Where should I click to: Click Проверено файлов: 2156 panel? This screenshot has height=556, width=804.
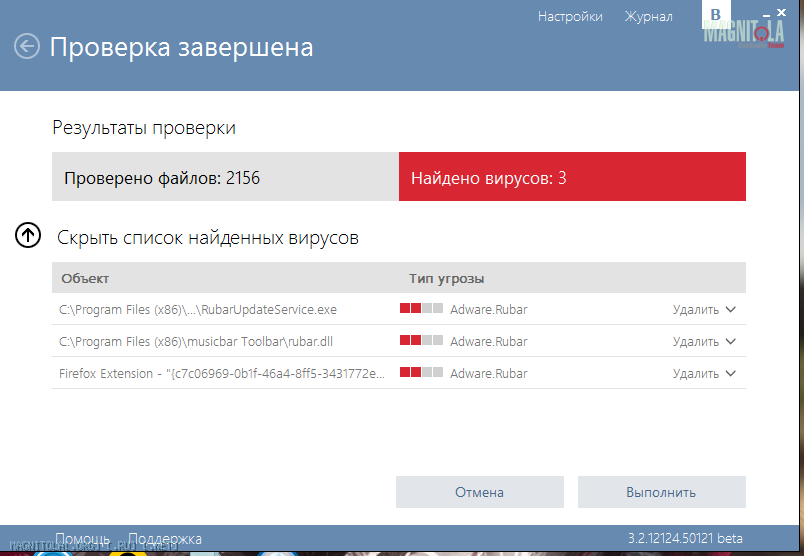(x=225, y=176)
